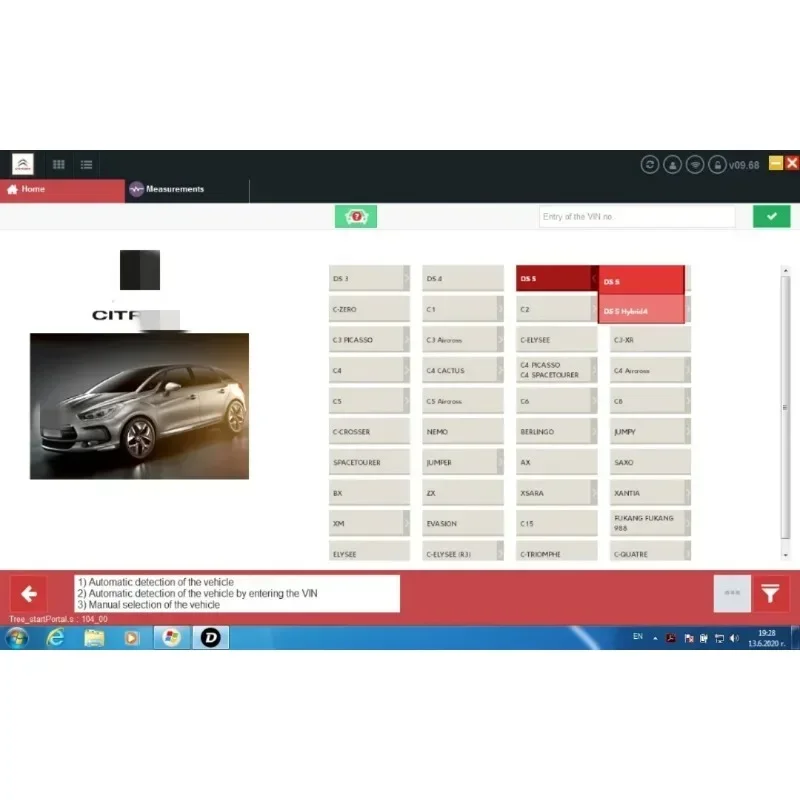800x800 pixels.
Task: Click the refresh circular icon
Action: [649, 165]
